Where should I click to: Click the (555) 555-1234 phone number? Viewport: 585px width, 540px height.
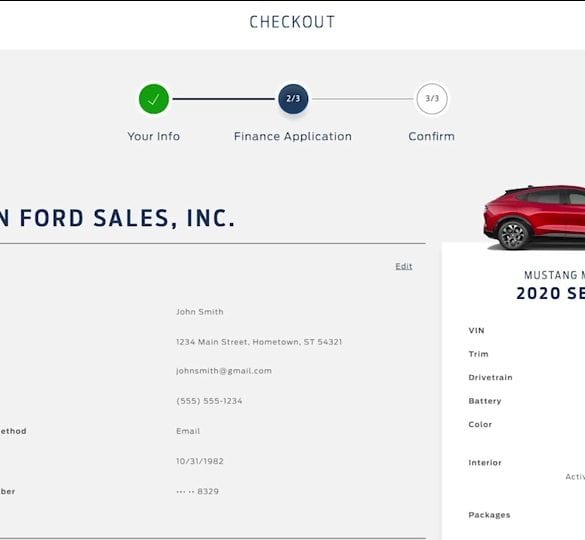coord(209,401)
